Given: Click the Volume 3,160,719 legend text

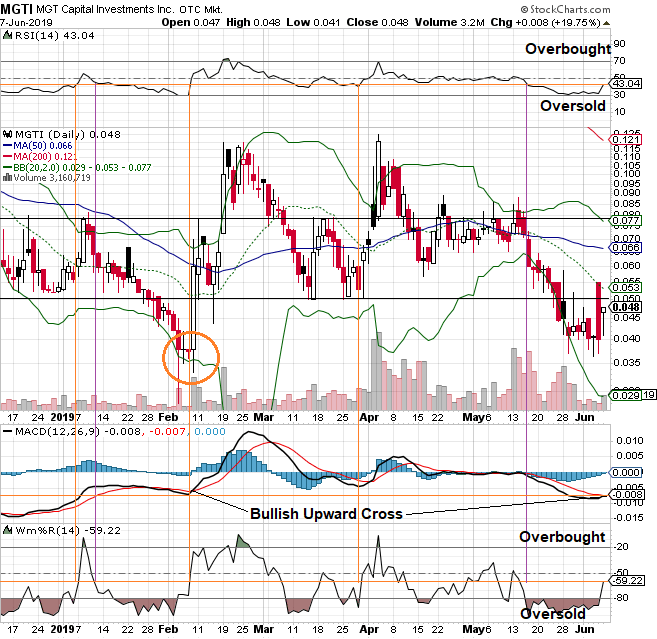Looking at the screenshot, I should coord(52,178).
